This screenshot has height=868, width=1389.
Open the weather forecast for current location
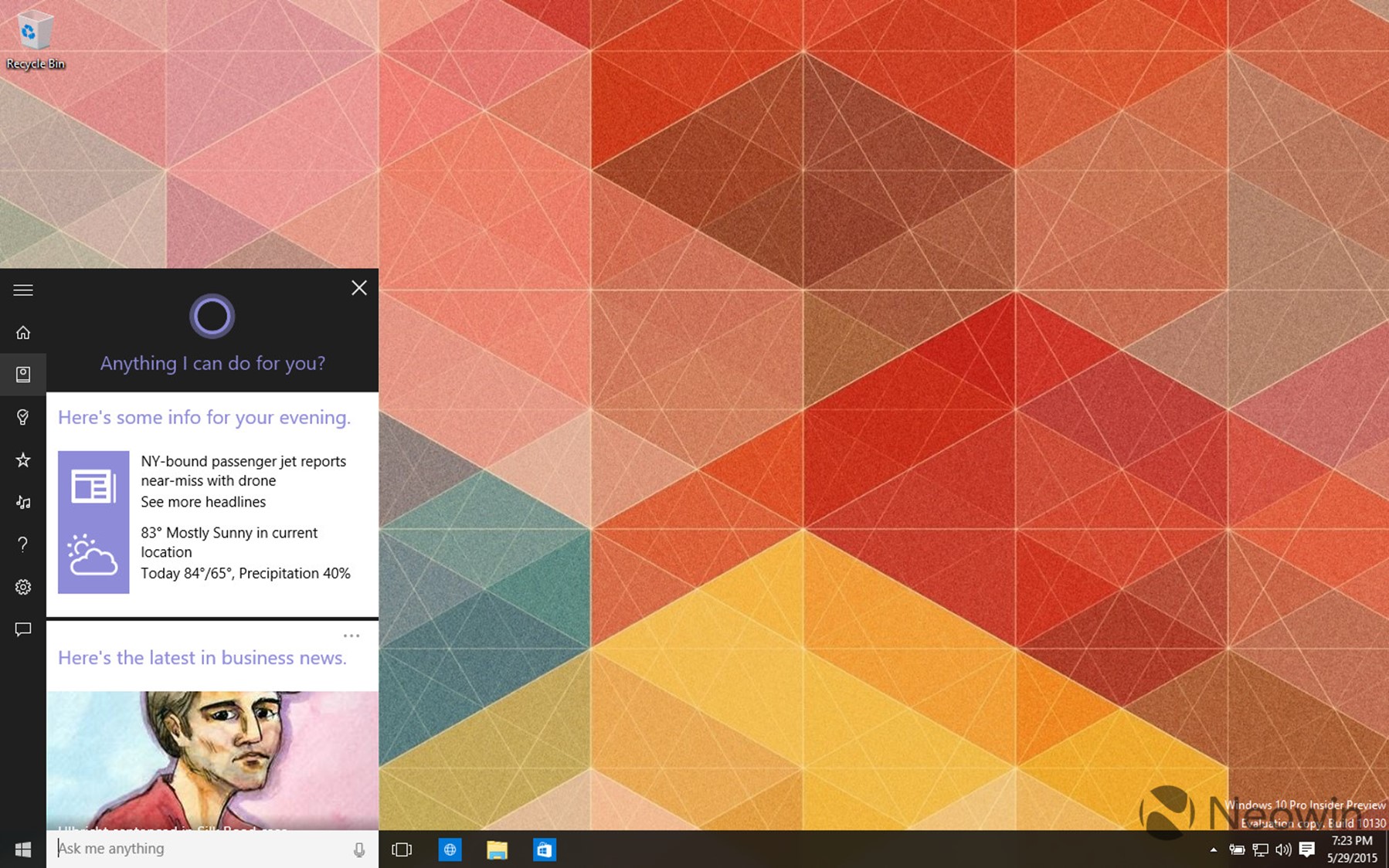[229, 542]
